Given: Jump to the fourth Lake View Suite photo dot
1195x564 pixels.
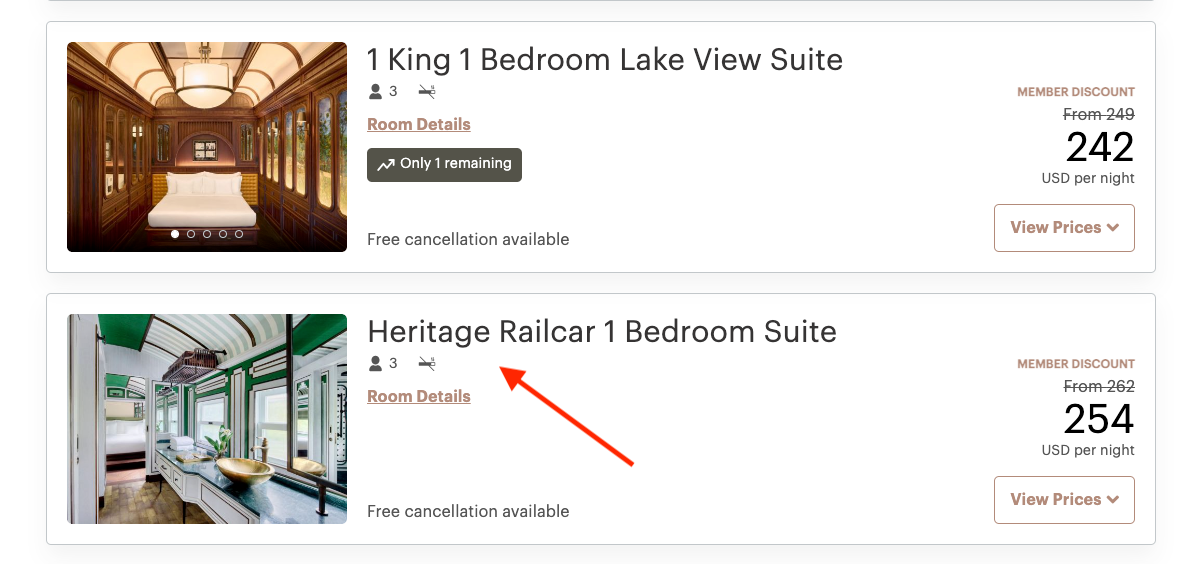Looking at the screenshot, I should (223, 234).
